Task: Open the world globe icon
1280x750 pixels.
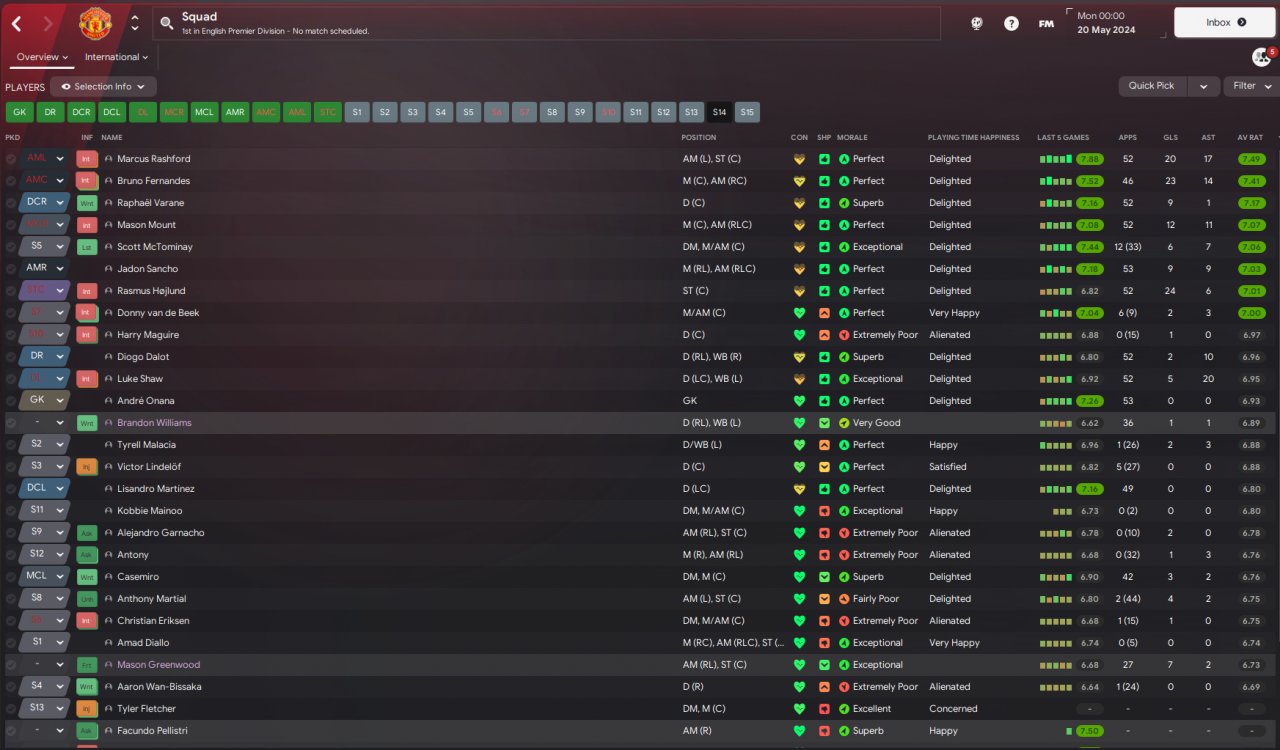Action: (977, 23)
